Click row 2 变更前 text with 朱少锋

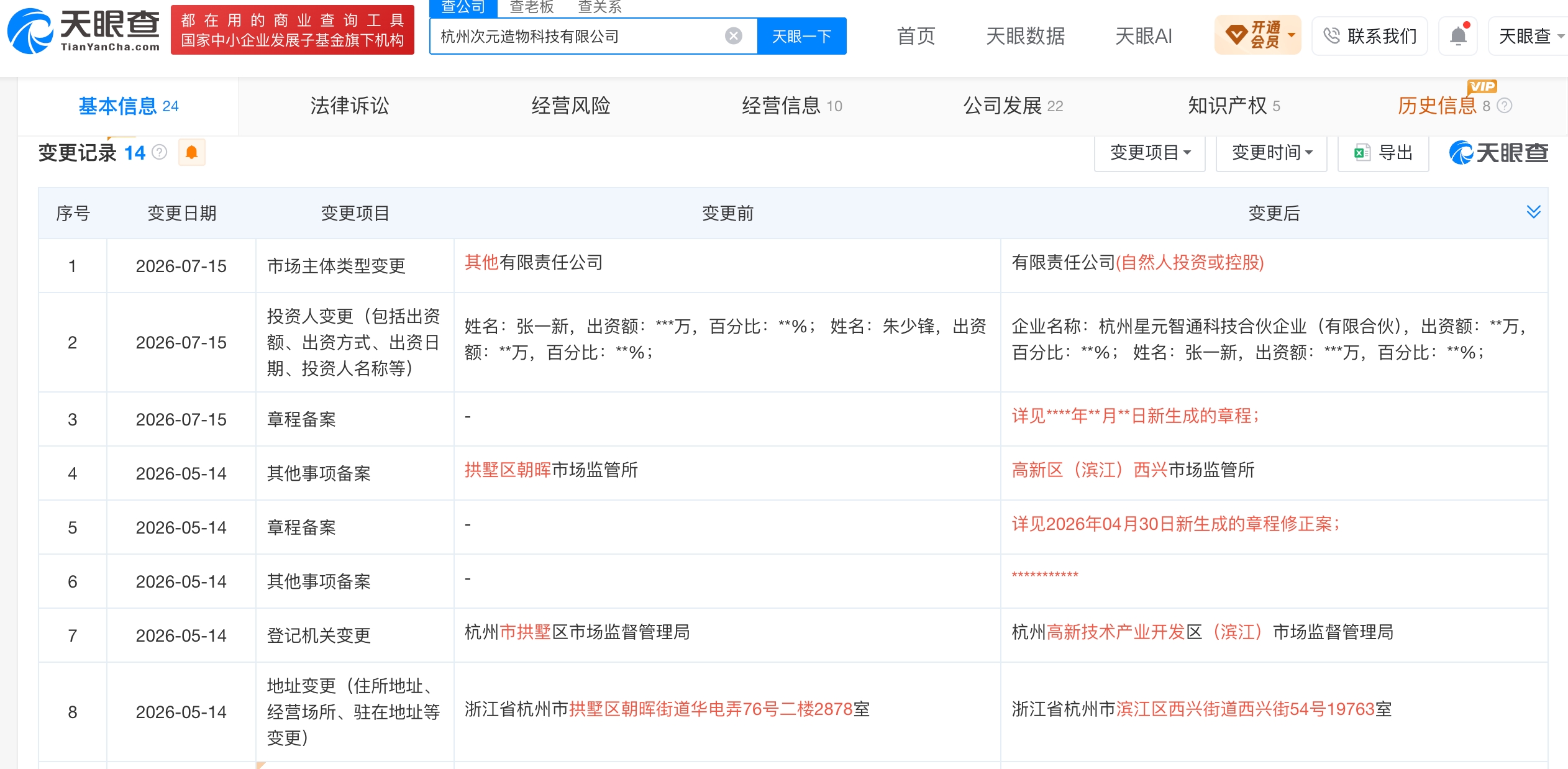[x=726, y=339]
